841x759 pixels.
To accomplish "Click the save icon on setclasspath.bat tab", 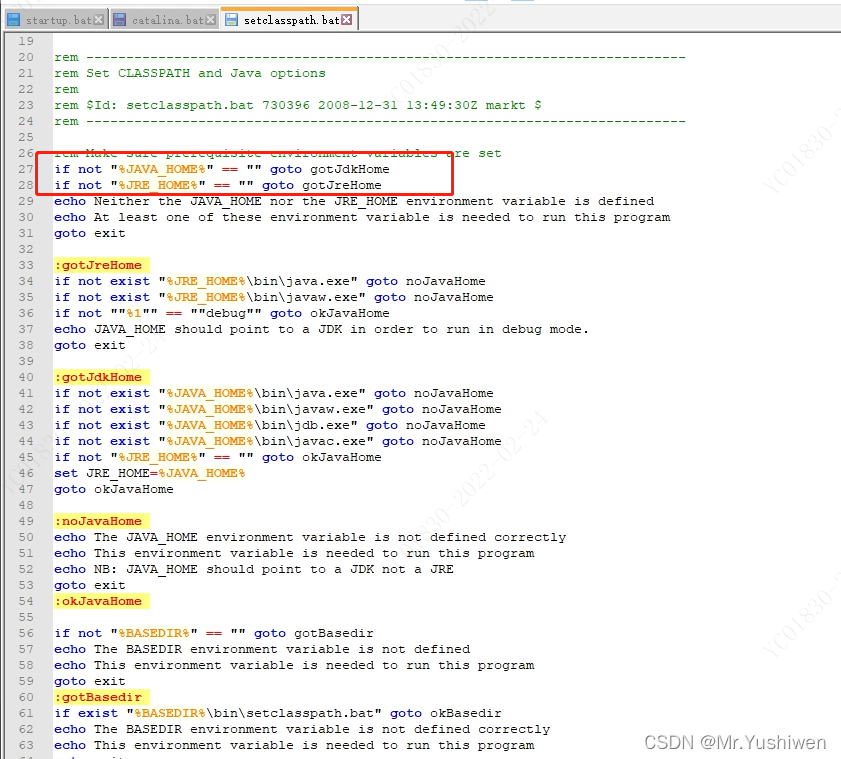I will 231,20.
